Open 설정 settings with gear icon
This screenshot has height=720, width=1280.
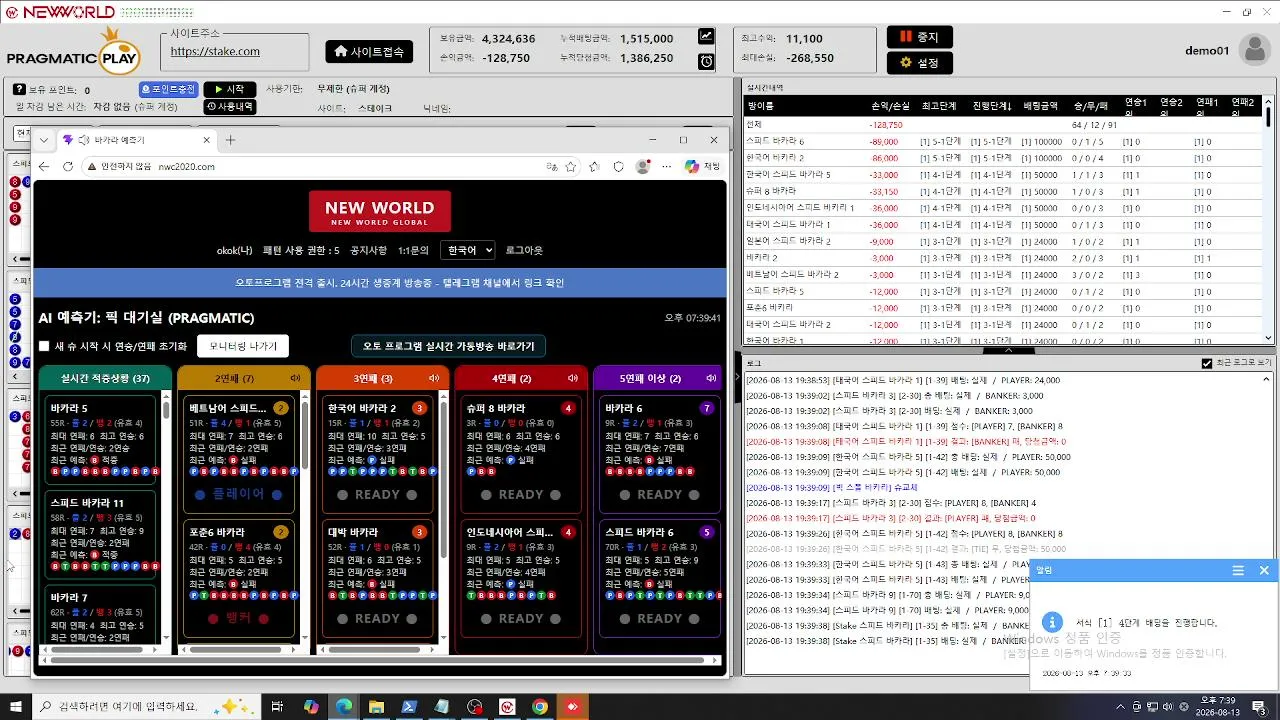coord(919,63)
